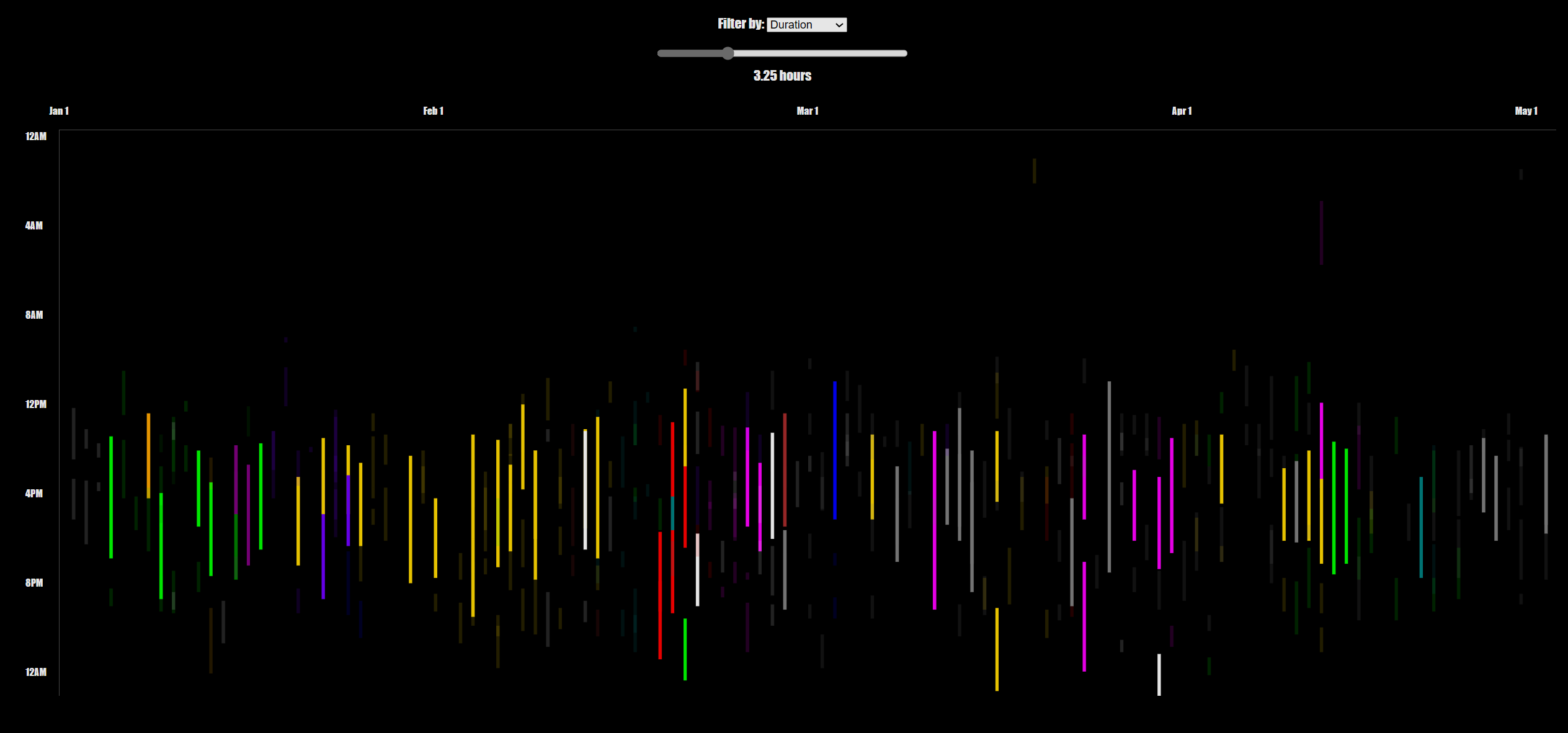Select the '3.25 hours' value text
This screenshot has height=733, width=1568.
point(782,76)
